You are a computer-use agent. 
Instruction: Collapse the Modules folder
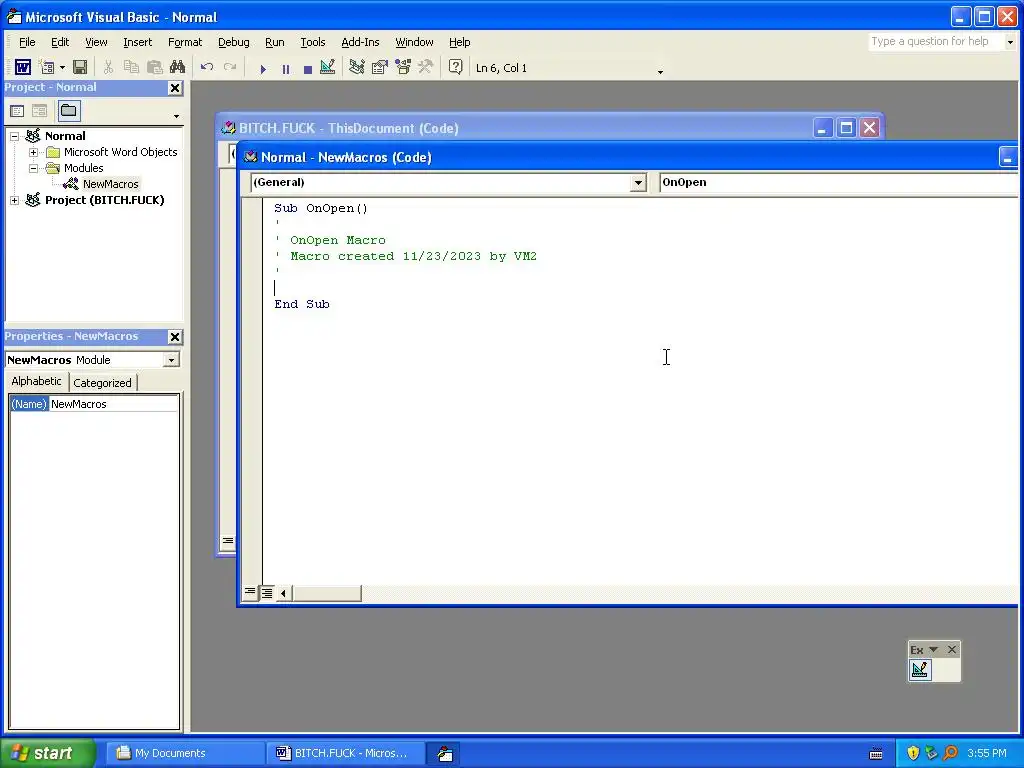33,168
